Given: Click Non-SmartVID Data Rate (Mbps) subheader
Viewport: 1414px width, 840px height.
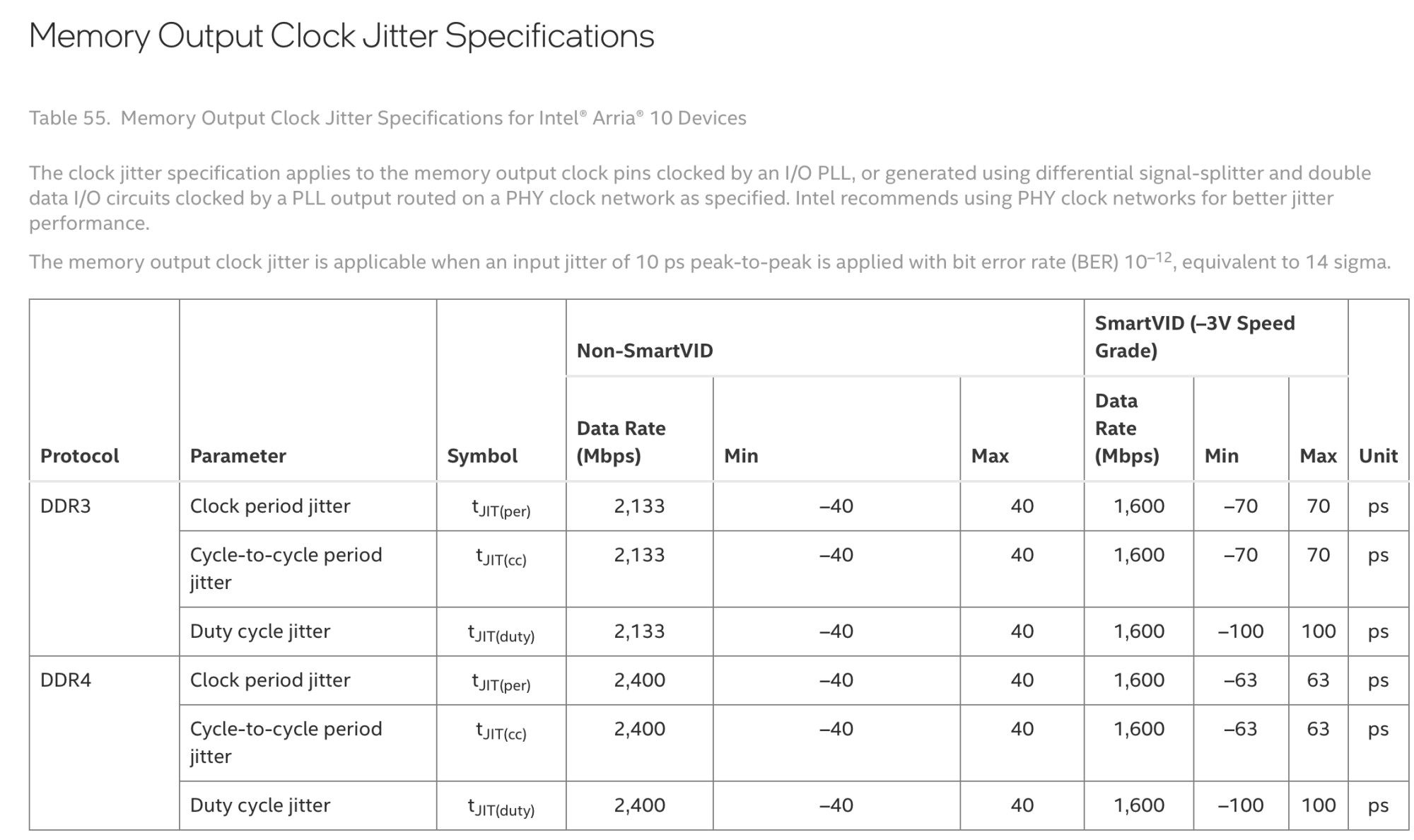Looking at the screenshot, I should click(x=621, y=442).
